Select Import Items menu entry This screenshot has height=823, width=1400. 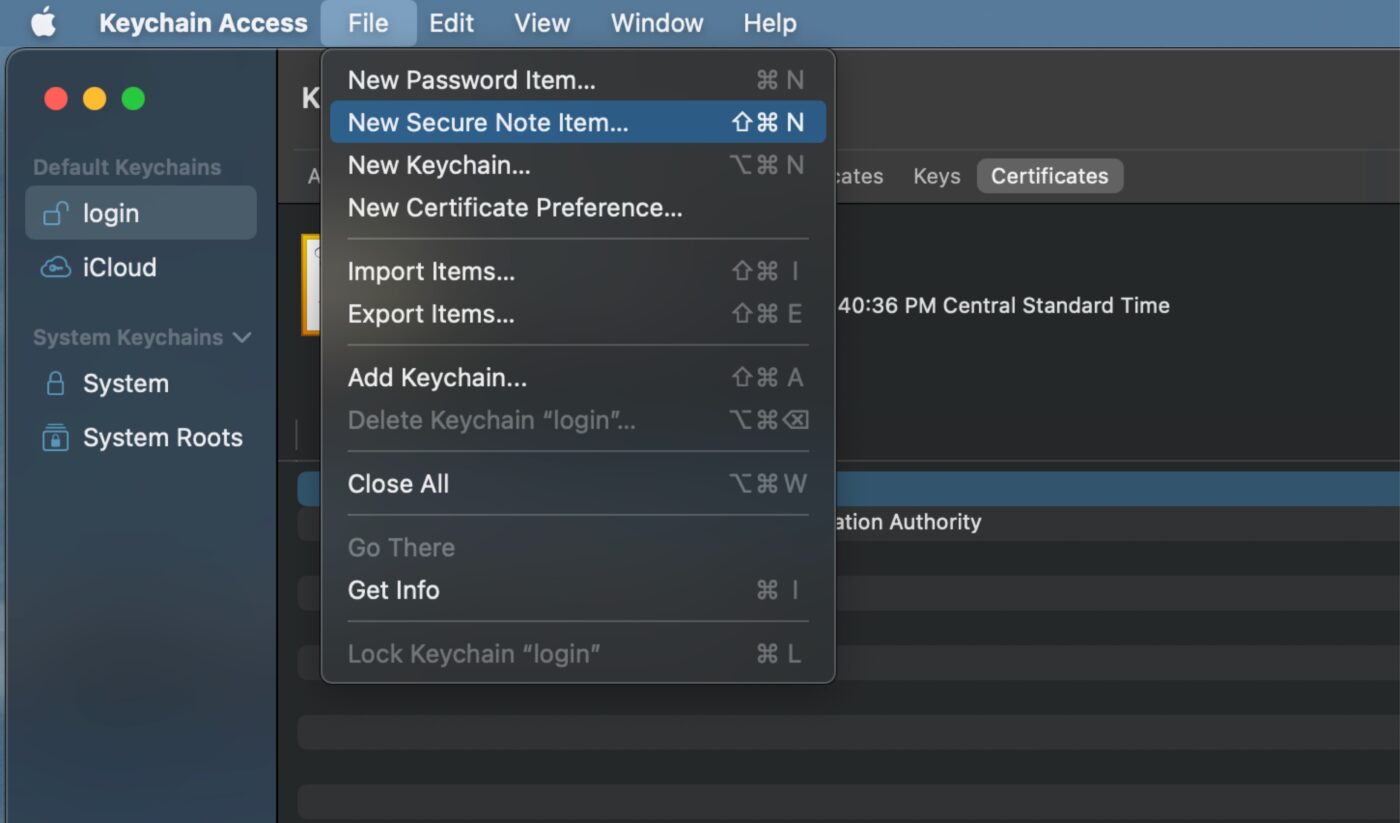coord(431,271)
